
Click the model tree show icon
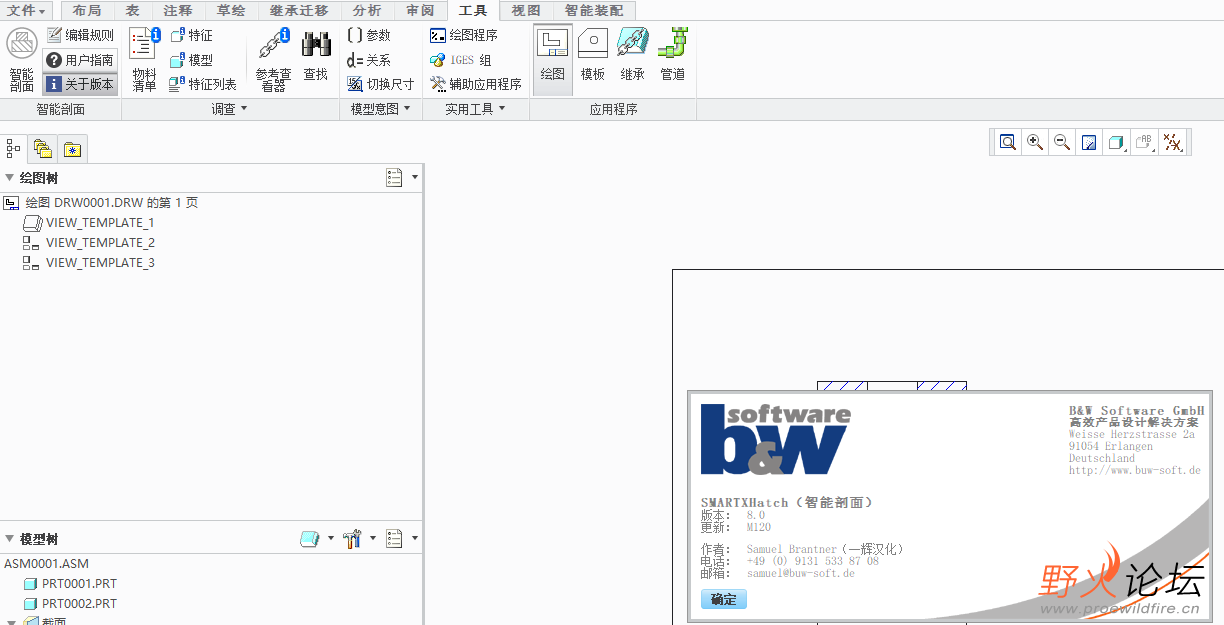[x=310, y=539]
